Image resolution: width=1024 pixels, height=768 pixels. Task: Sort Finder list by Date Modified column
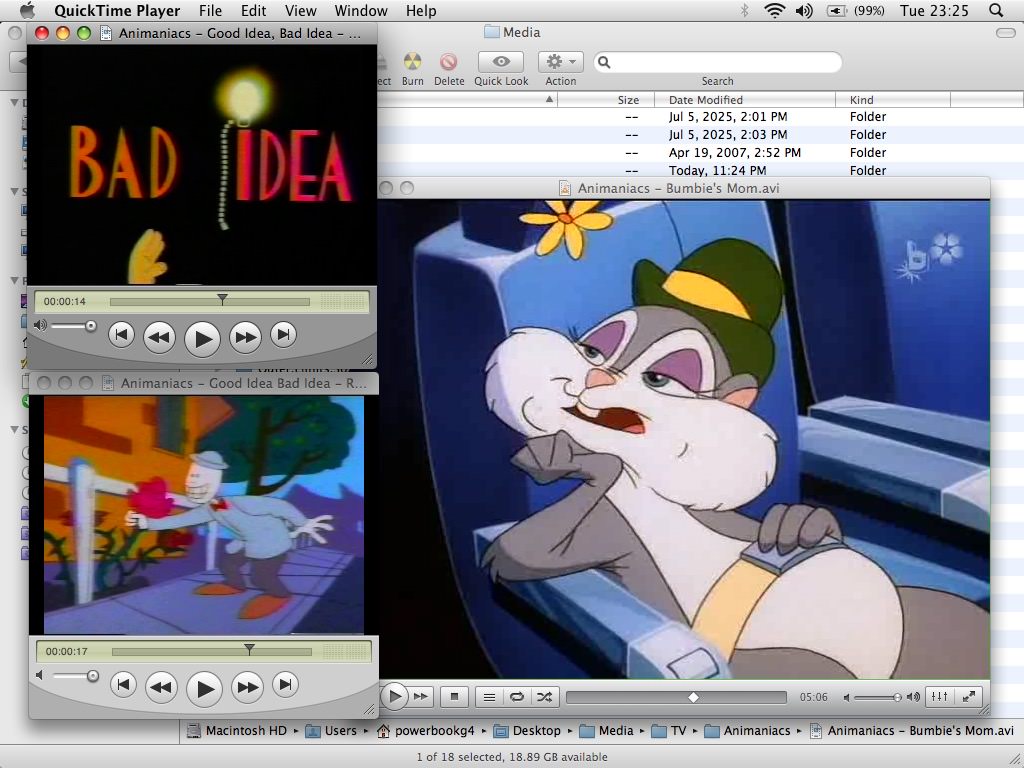coord(745,100)
